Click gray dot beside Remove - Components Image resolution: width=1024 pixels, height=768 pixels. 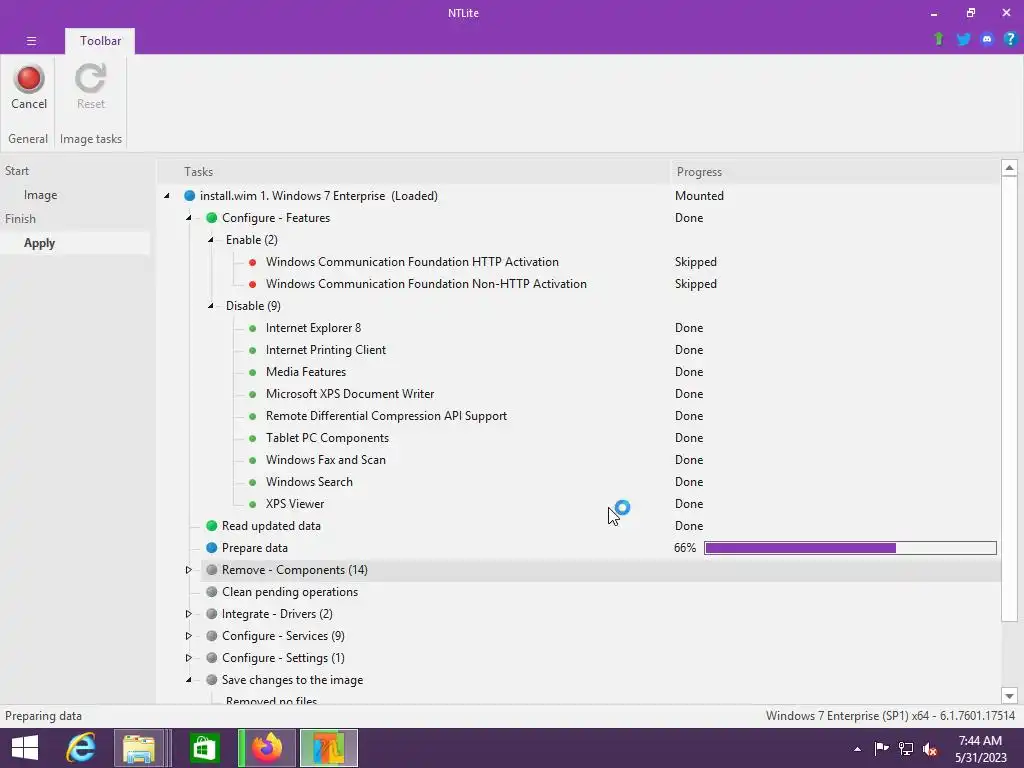pyautogui.click(x=212, y=570)
